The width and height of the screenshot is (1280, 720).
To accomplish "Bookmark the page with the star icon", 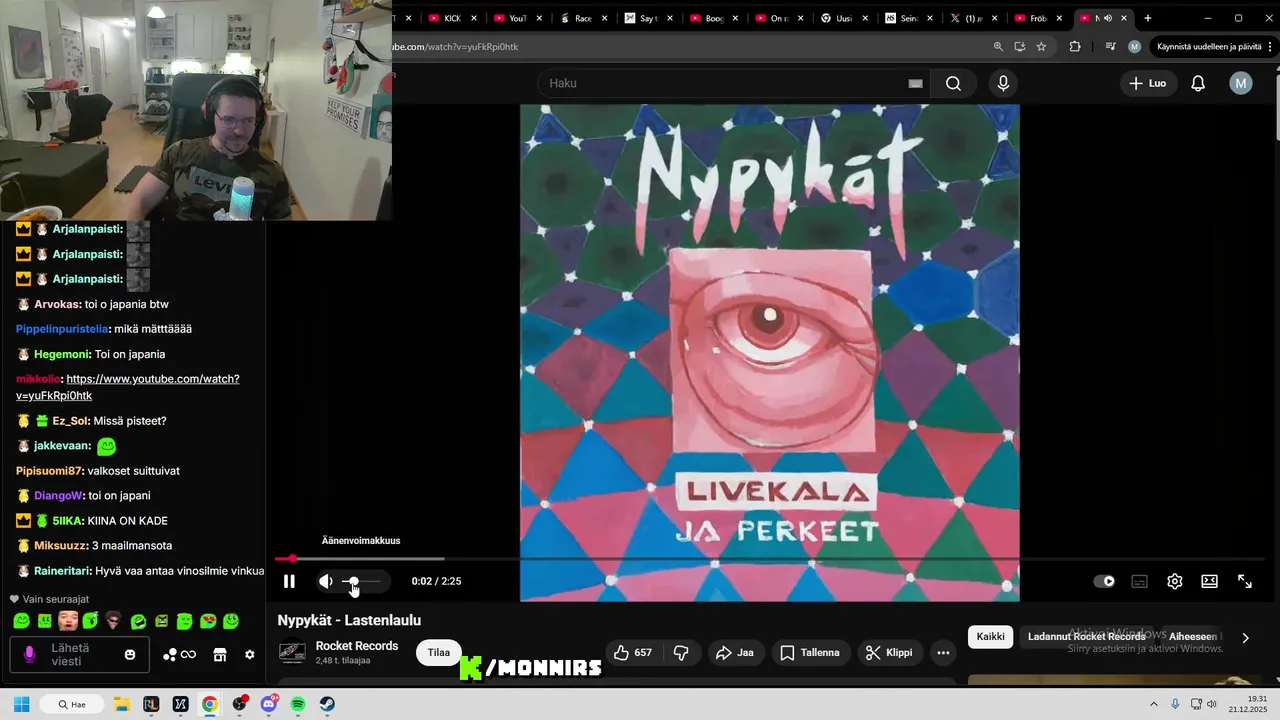I will click(x=1041, y=47).
